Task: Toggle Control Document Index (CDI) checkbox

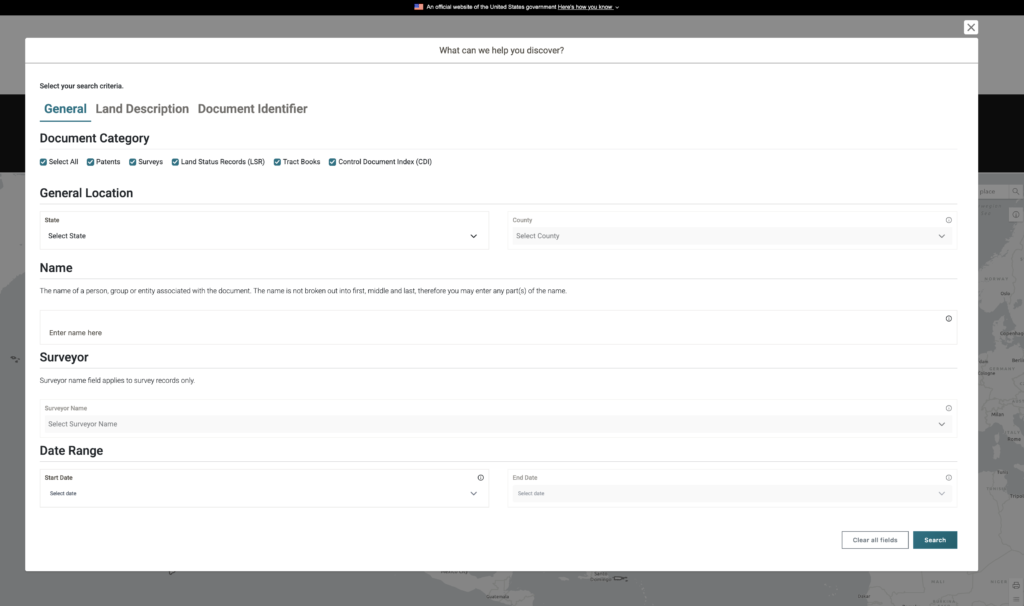Action: 332,162
